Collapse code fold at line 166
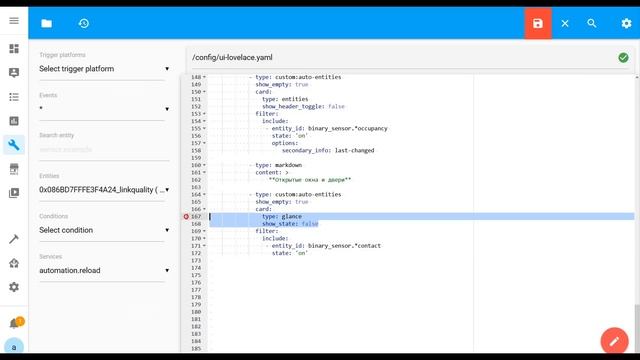Viewport: 640px width, 360px height. [x=204, y=209]
